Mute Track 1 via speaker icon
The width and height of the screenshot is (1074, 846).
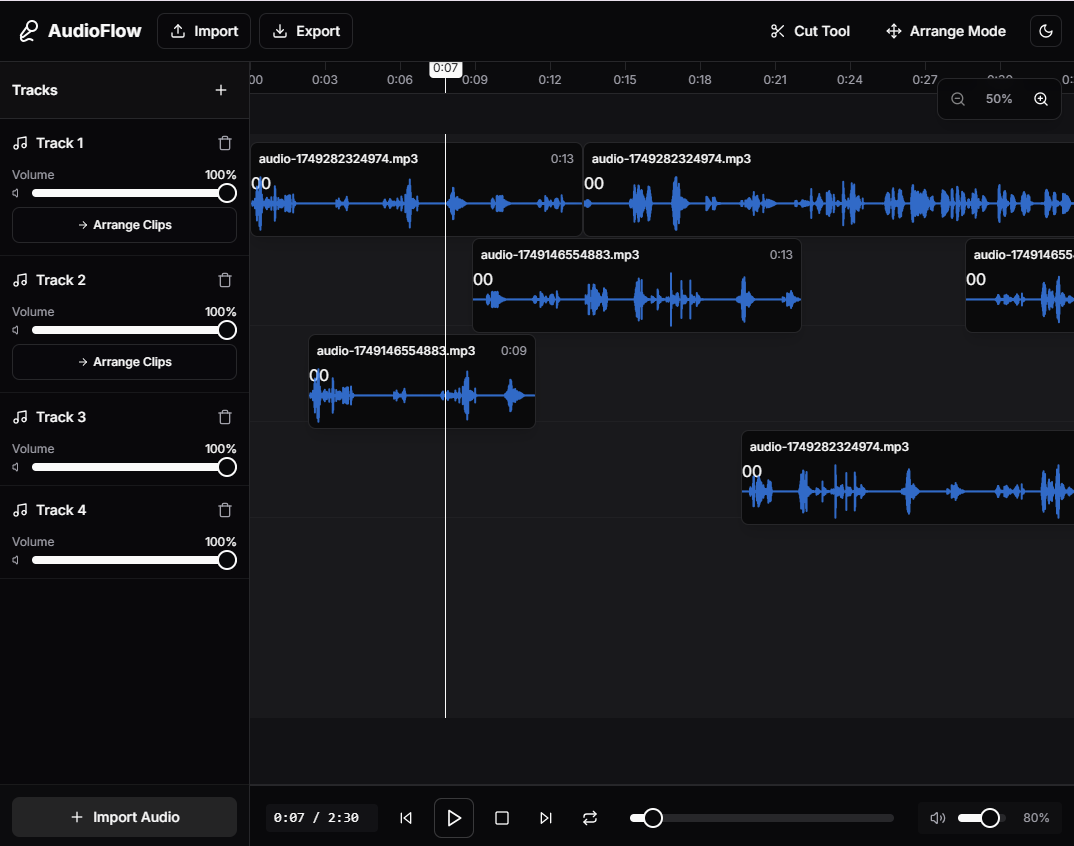[x=16, y=193]
